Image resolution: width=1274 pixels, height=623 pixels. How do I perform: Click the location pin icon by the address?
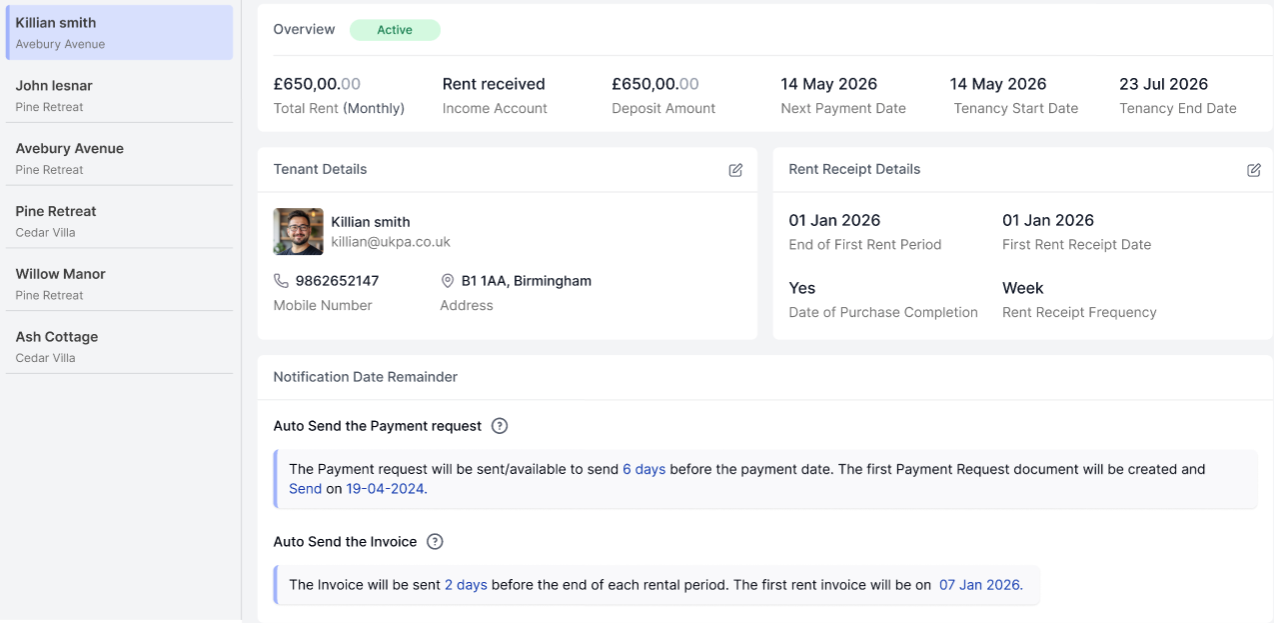pos(448,281)
